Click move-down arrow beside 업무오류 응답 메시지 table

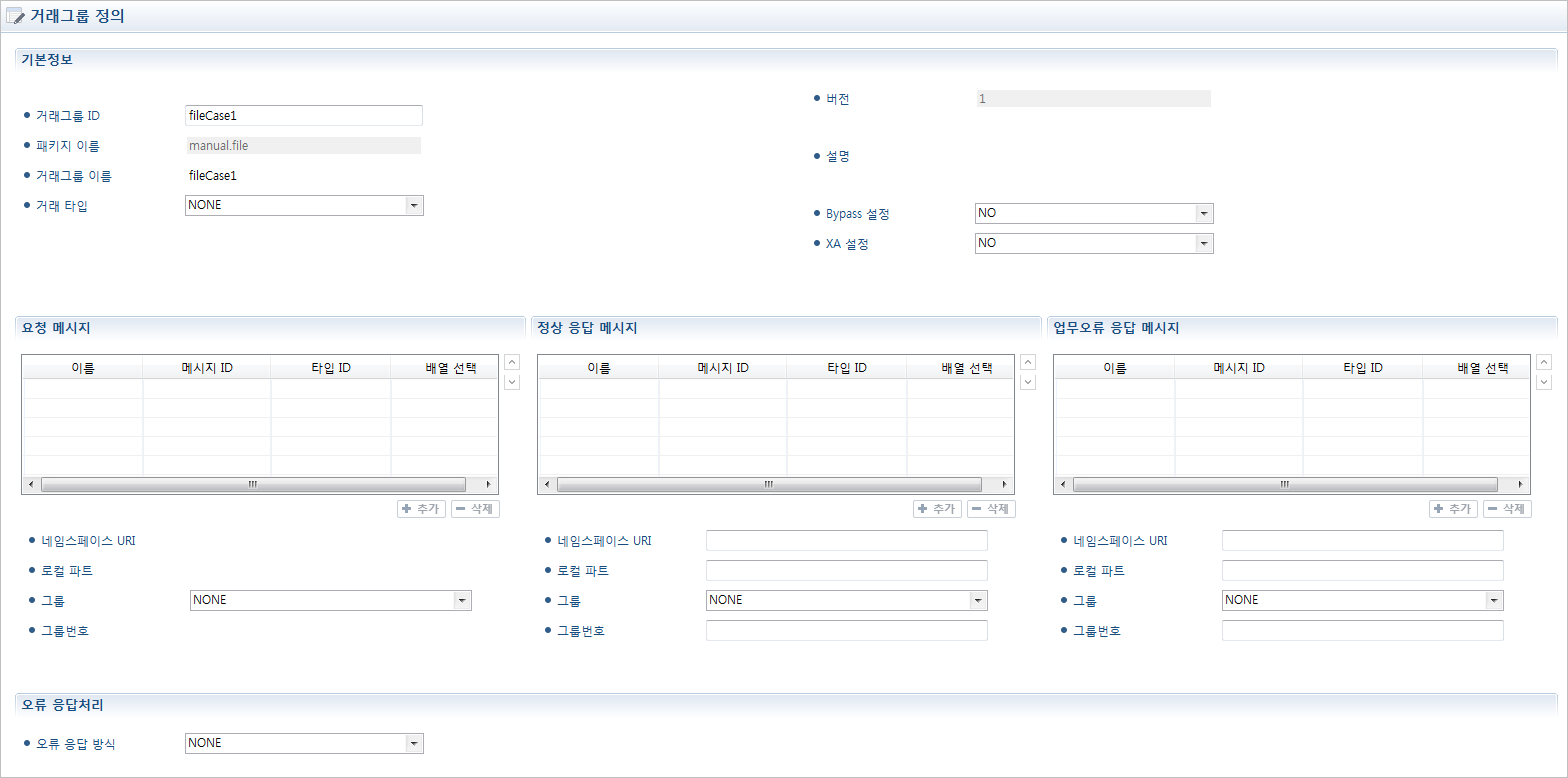coord(1544,382)
